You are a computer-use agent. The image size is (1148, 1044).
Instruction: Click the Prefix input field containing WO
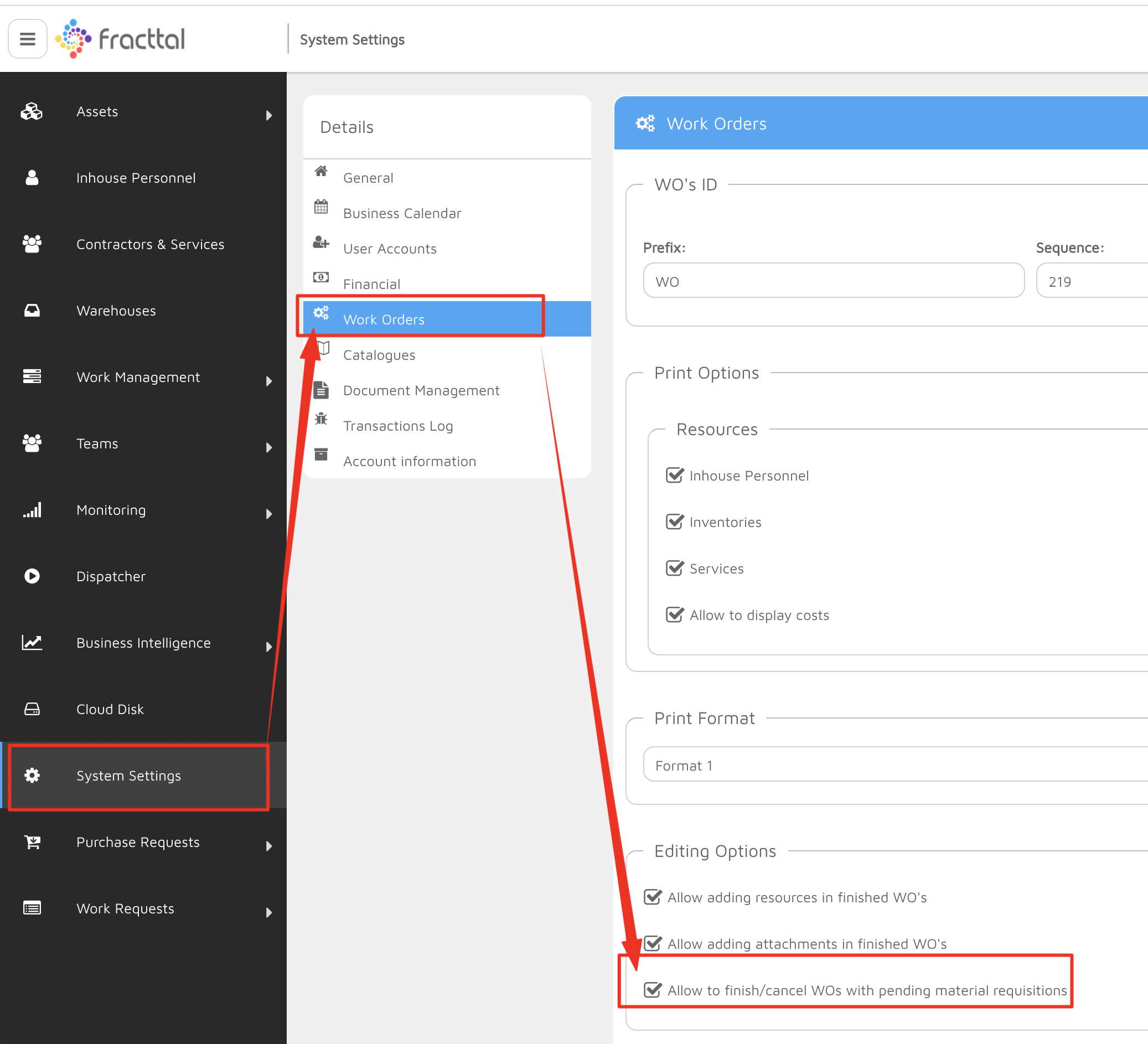coord(834,280)
